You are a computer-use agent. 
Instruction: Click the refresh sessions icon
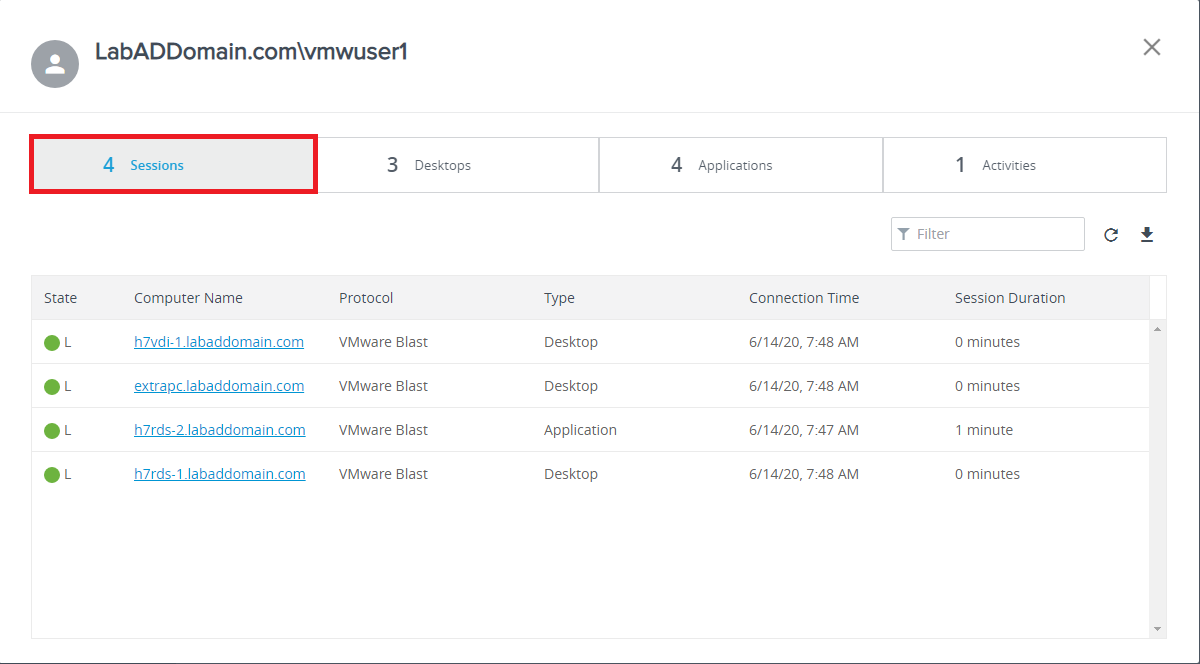(x=1111, y=235)
